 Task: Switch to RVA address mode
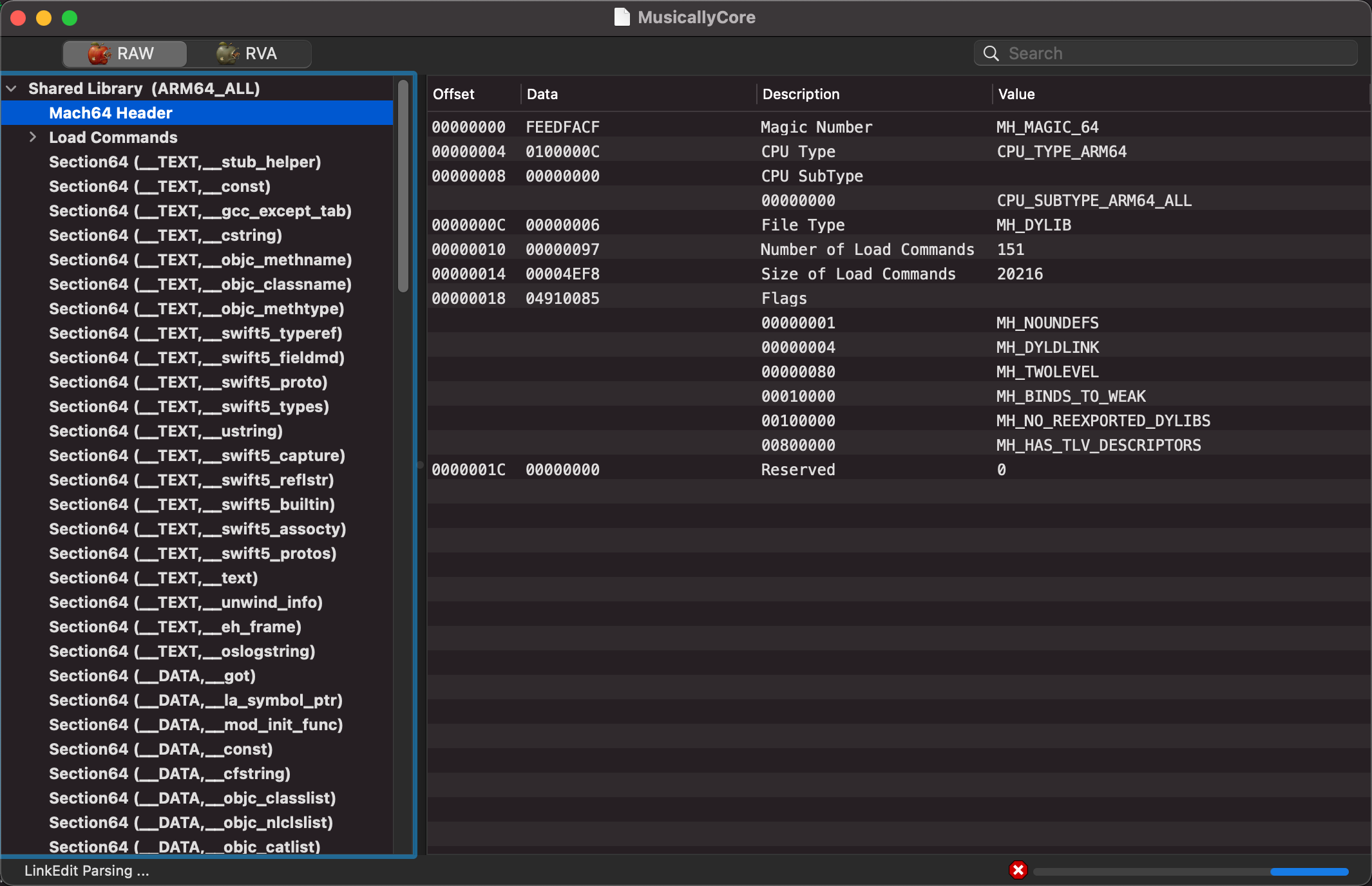(249, 53)
